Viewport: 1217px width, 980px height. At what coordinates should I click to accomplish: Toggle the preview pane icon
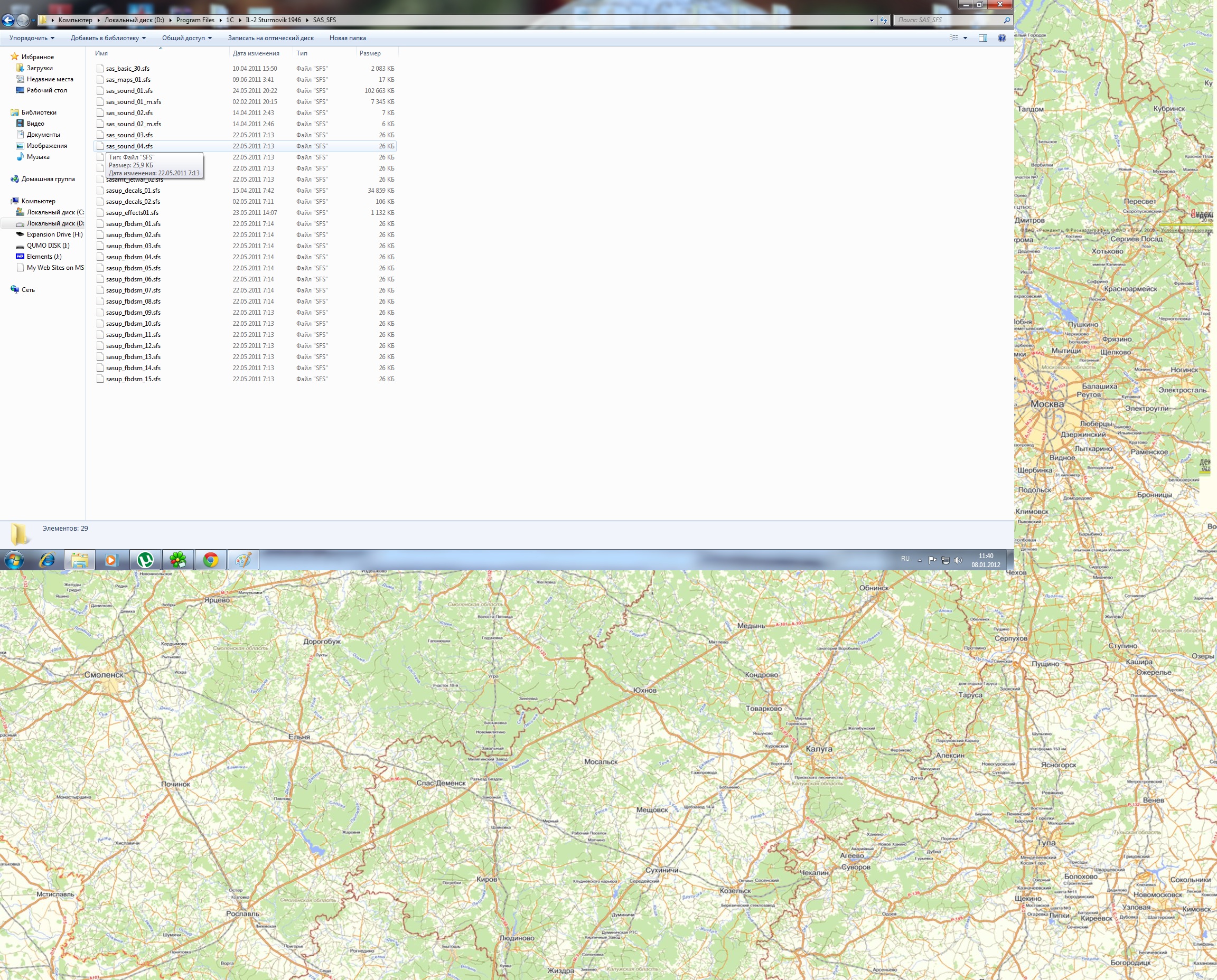point(982,38)
